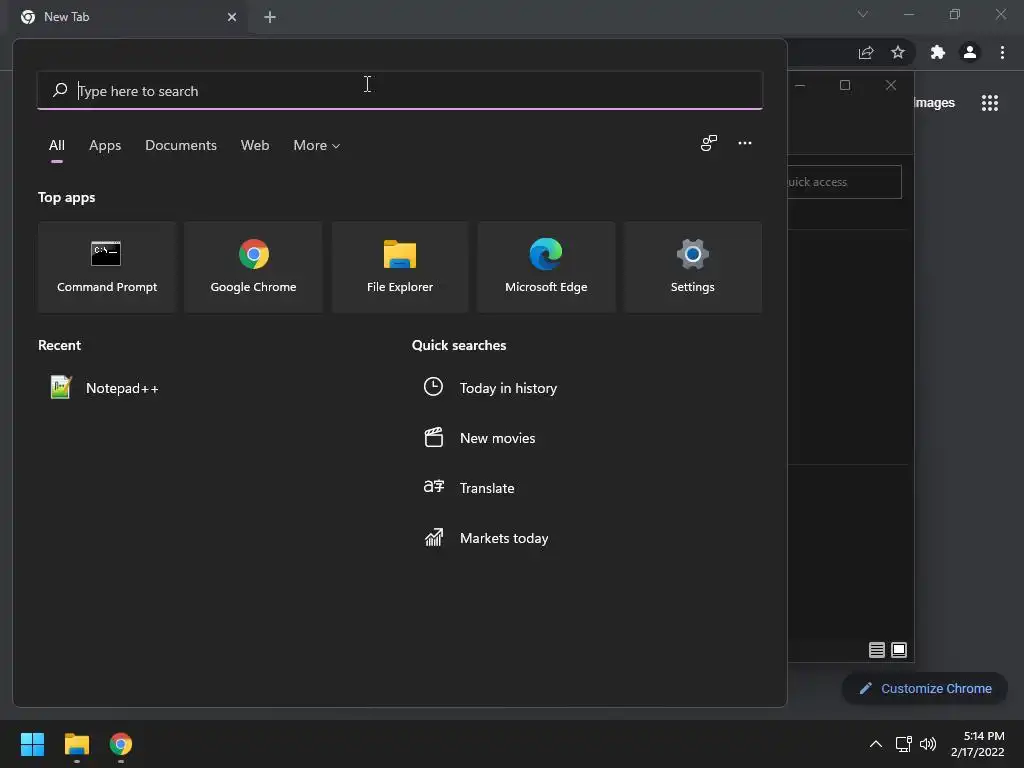Screen dimensions: 1024x768
Task: Launch Google Chrome from Top apps
Action: click(x=253, y=267)
